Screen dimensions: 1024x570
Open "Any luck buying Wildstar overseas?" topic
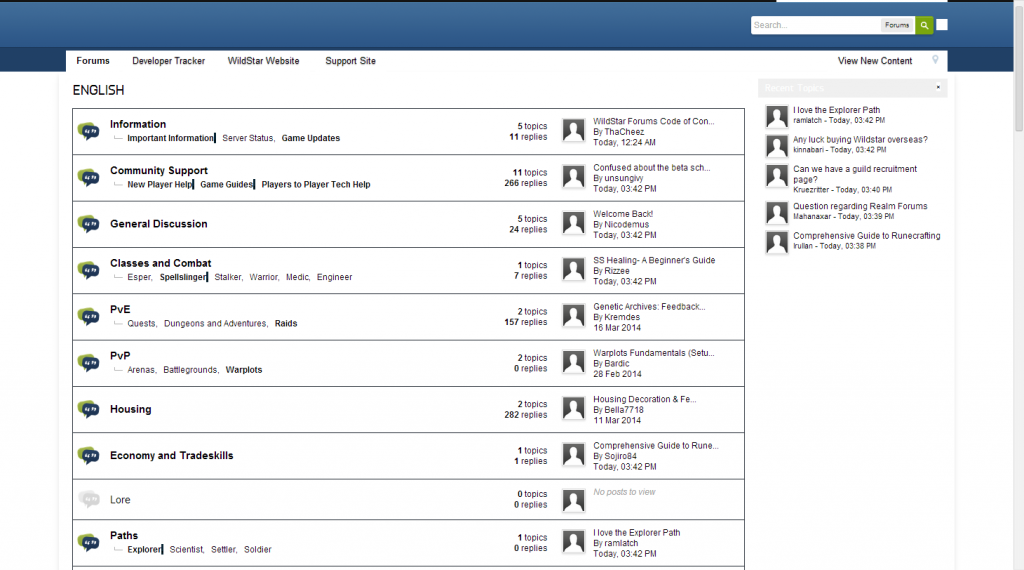point(860,139)
